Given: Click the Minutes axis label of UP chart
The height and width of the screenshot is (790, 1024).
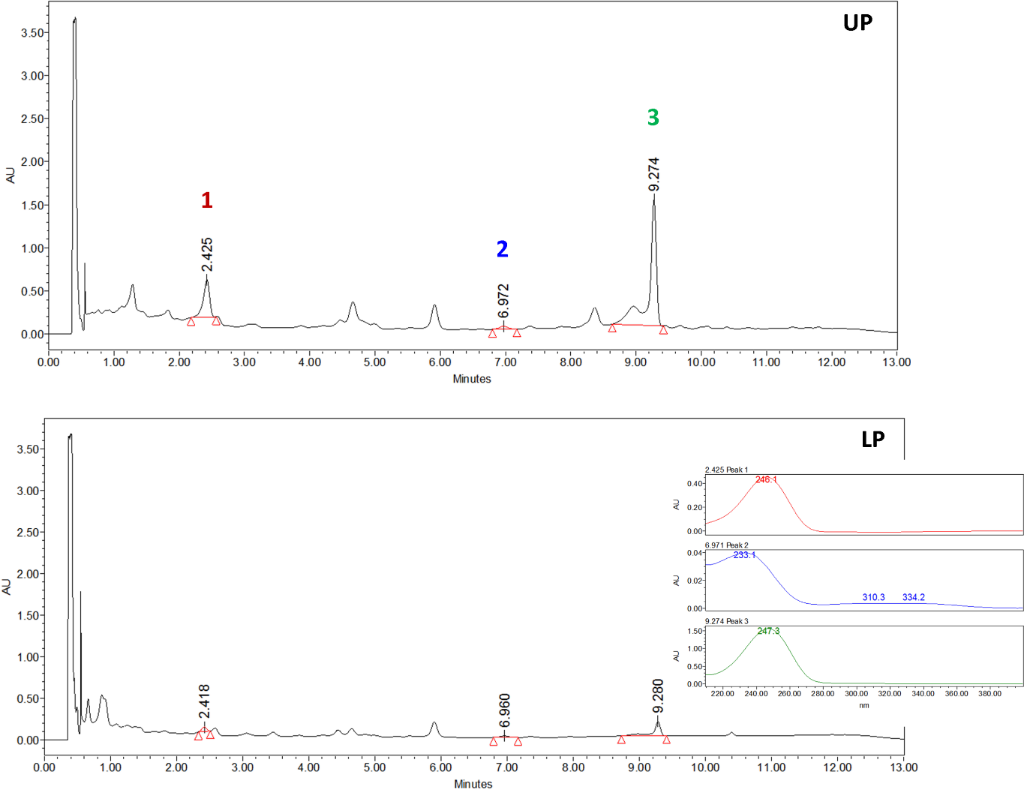Looking at the screenshot, I should click(x=473, y=379).
